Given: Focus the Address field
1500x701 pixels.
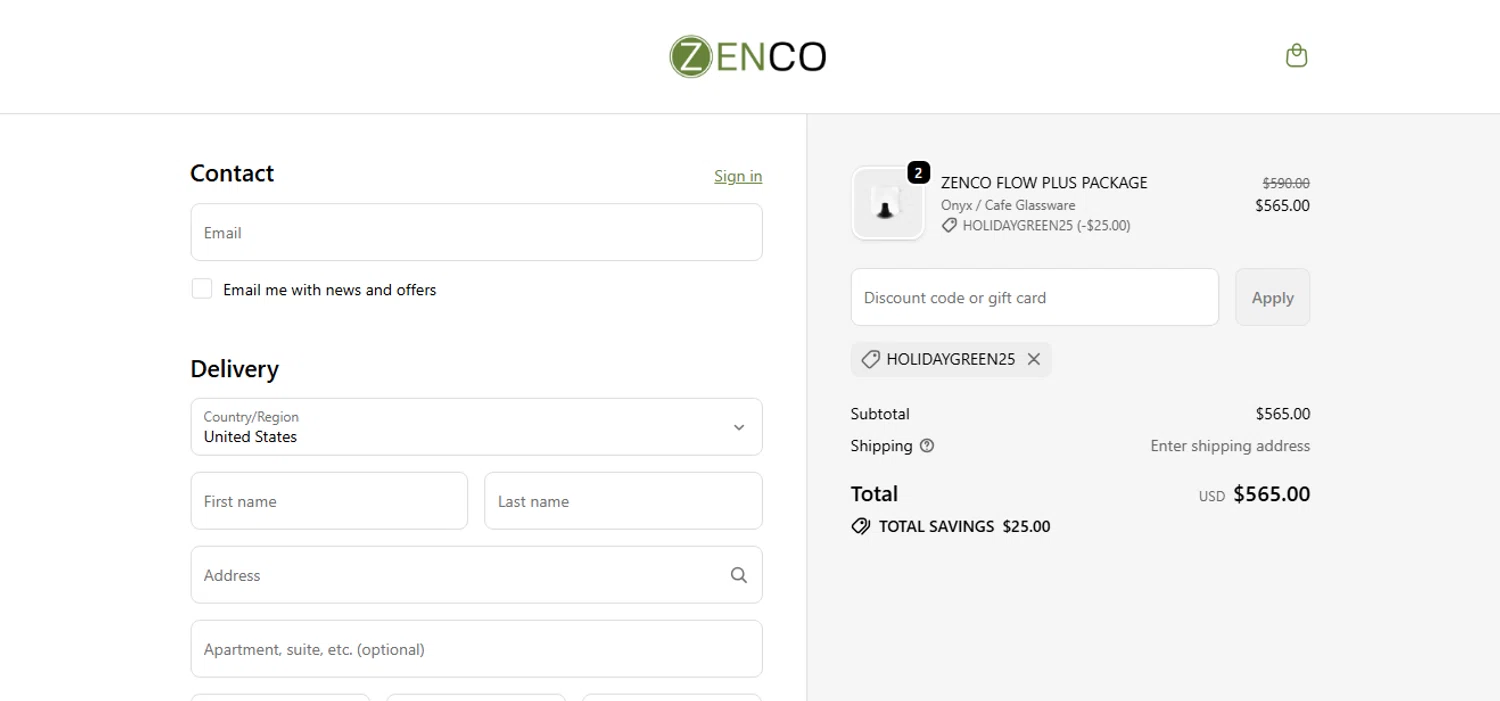Looking at the screenshot, I should point(476,575).
